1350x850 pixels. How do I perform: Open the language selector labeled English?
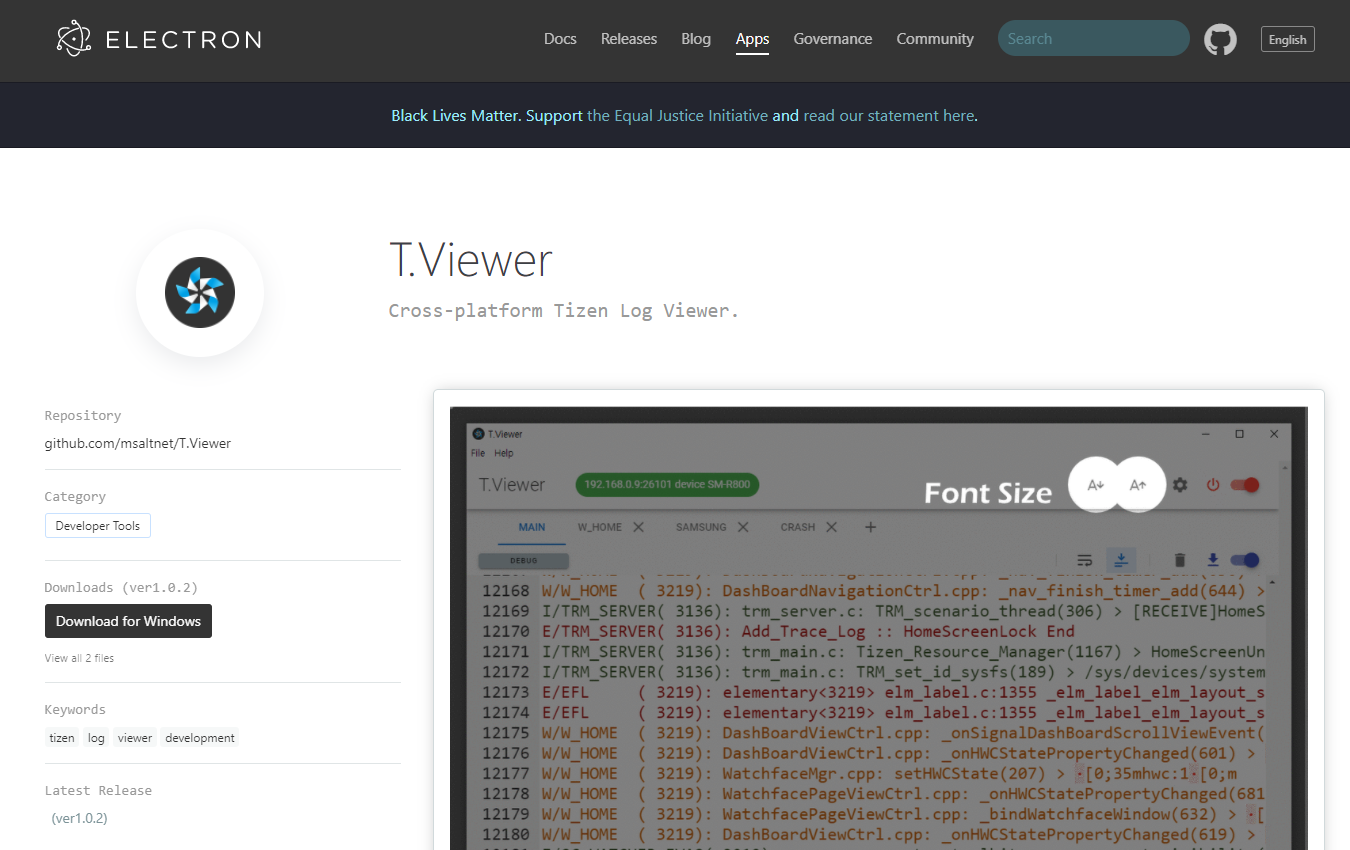coord(1287,39)
